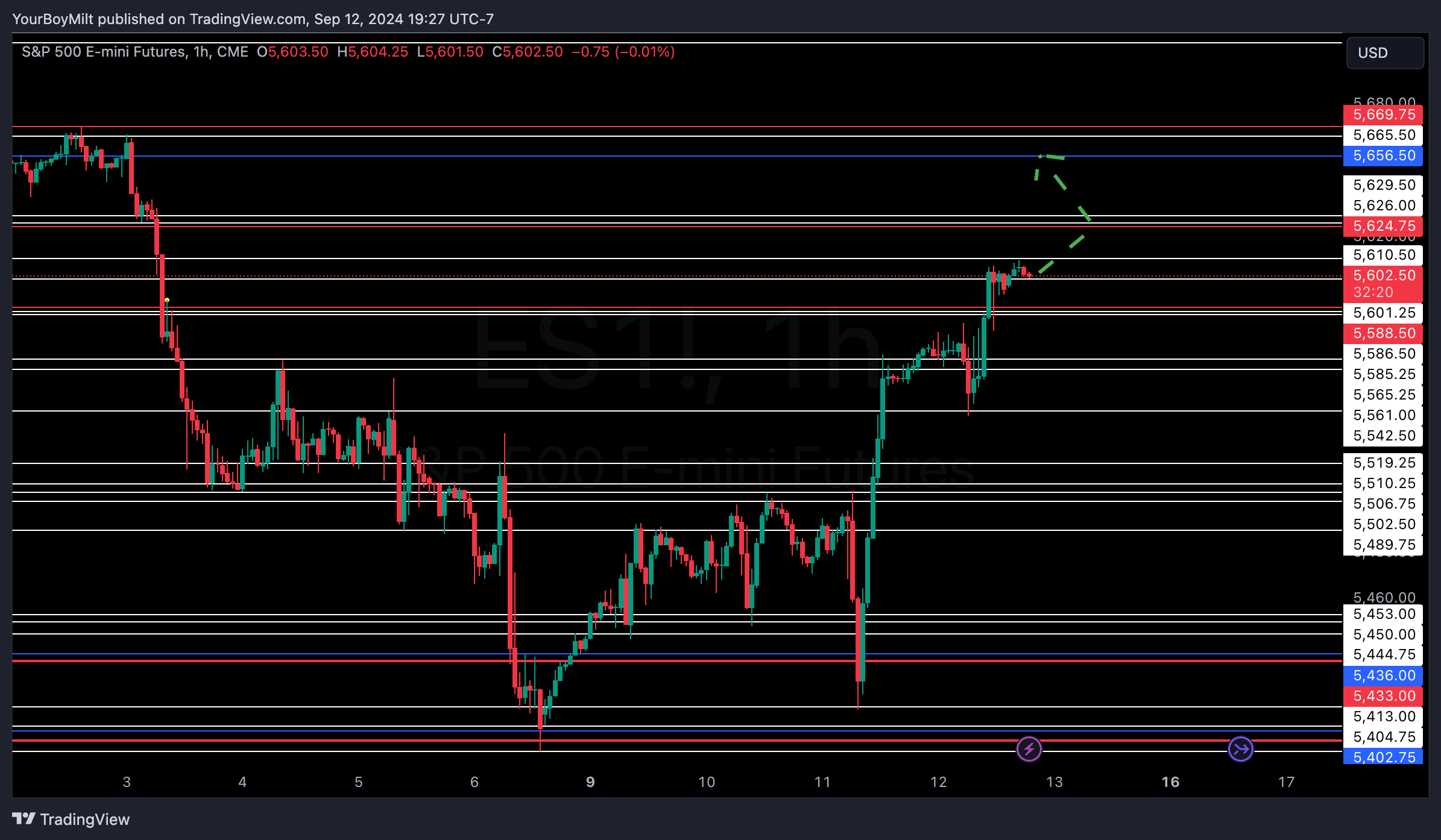Screen dimensions: 1441x840
Task: Click date 16 on the time axis
Action: click(1170, 782)
